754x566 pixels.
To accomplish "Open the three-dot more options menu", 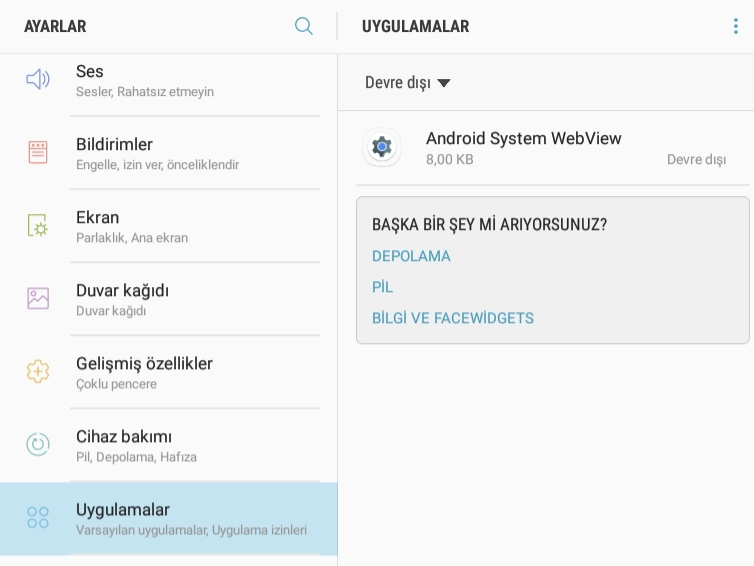I will [x=735, y=26].
